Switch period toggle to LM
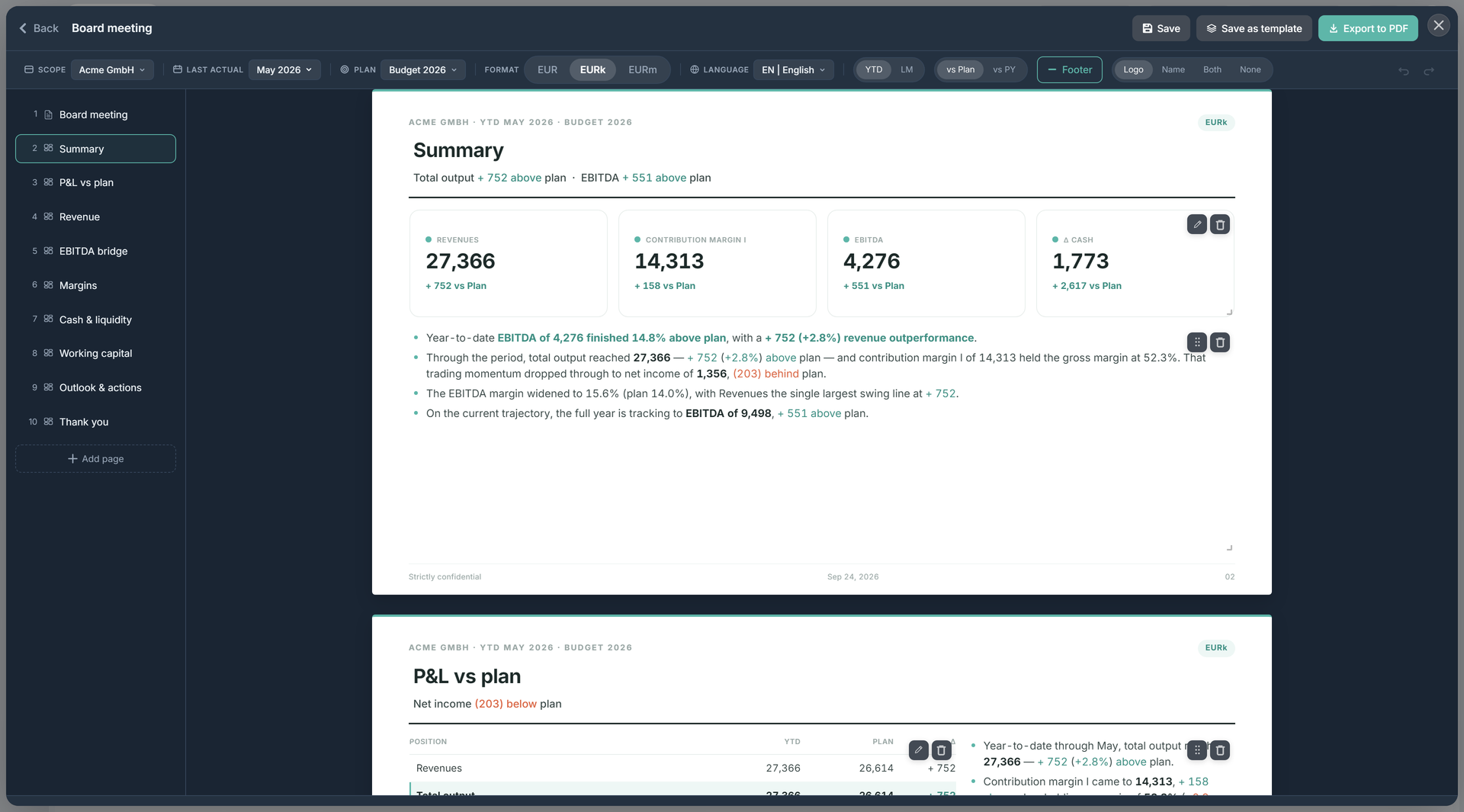Image resolution: width=1464 pixels, height=812 pixels. click(907, 69)
